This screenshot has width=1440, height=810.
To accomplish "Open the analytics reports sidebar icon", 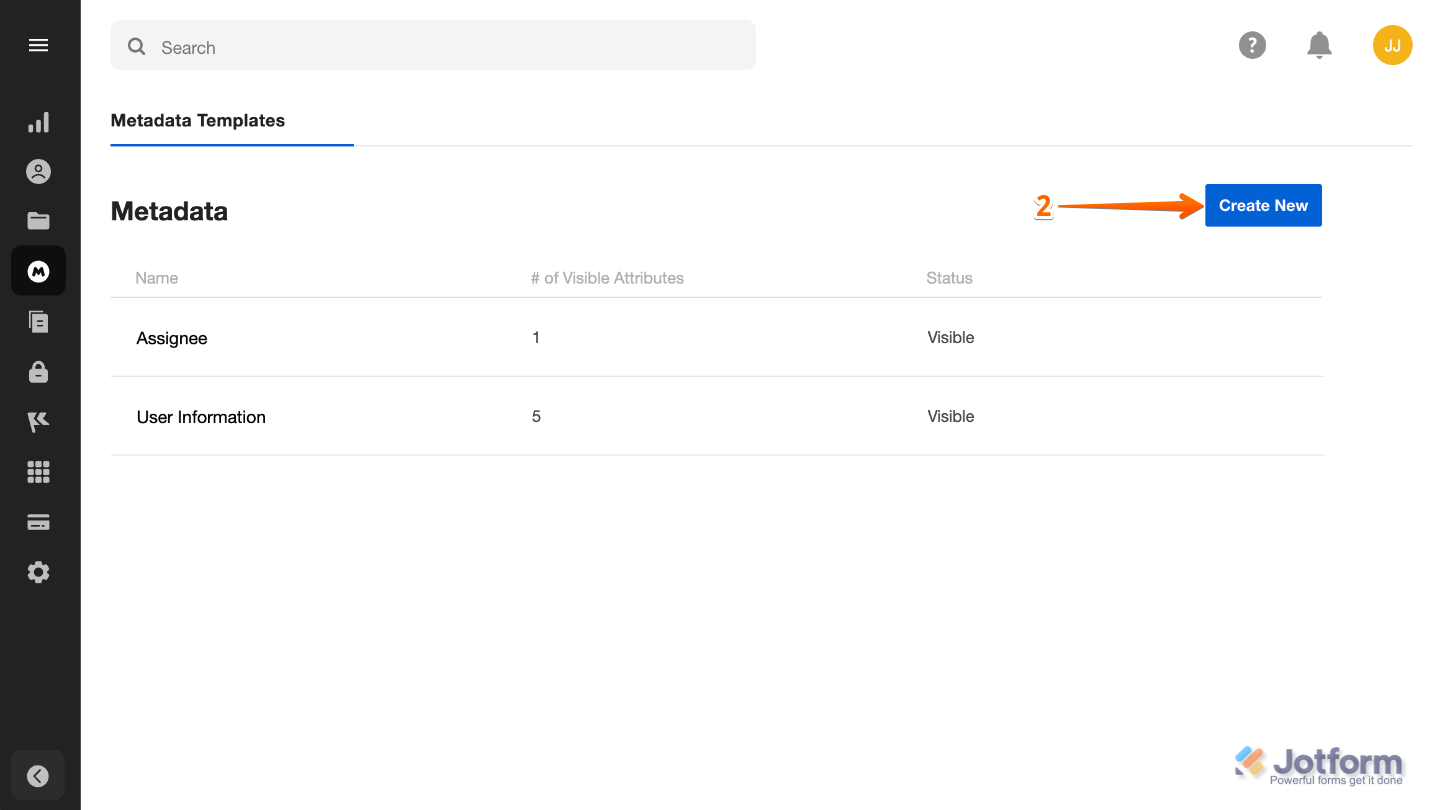I will [38, 121].
